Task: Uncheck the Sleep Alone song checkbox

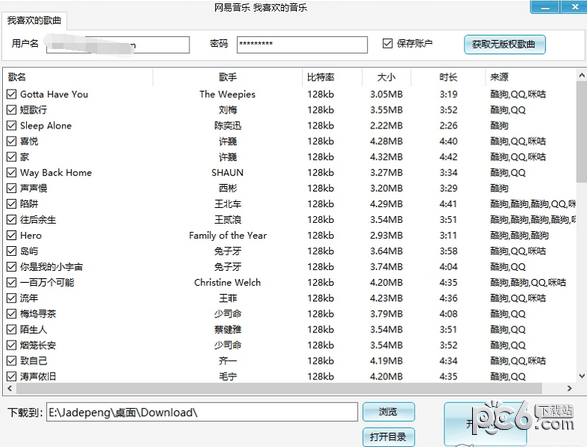Action: click(x=12, y=125)
